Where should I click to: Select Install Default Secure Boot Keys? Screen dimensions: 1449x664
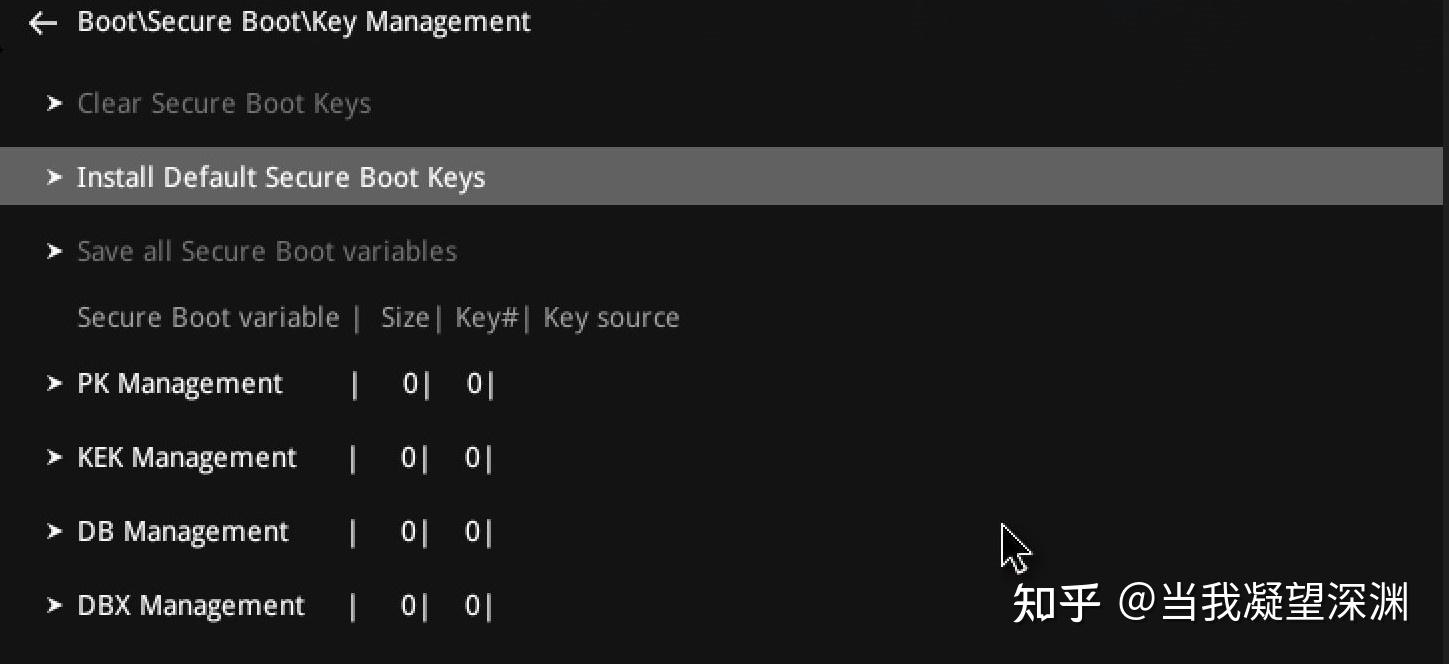[x=281, y=177]
